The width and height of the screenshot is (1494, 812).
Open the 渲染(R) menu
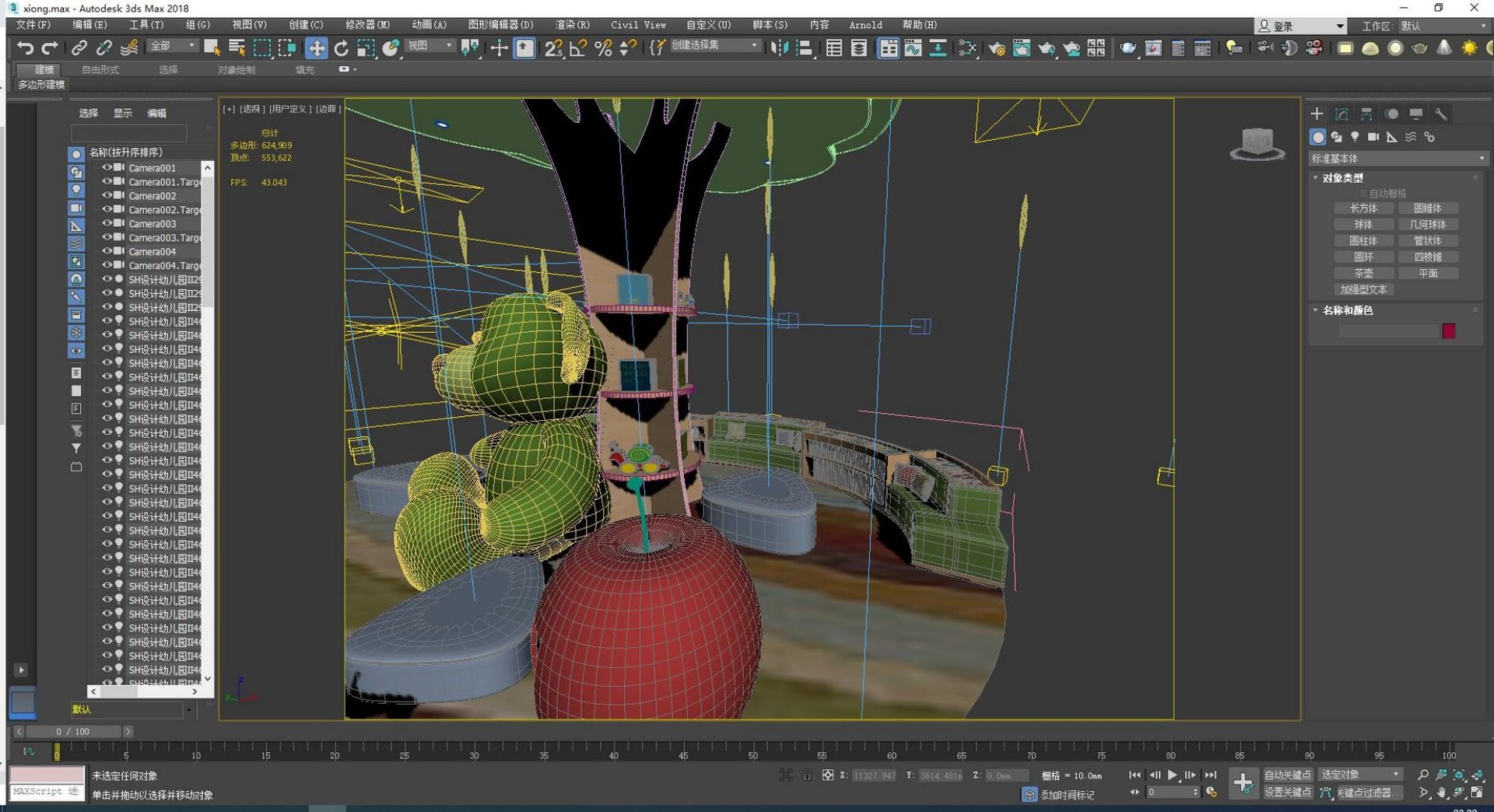point(572,25)
